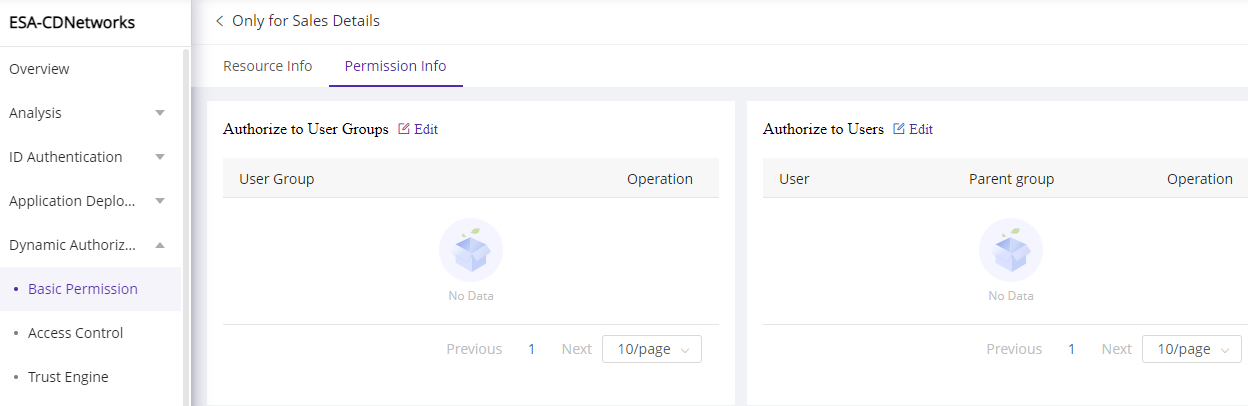Go back using the arrow beside Only for Sales Details
The width and height of the screenshot is (1248, 406).
[x=219, y=21]
